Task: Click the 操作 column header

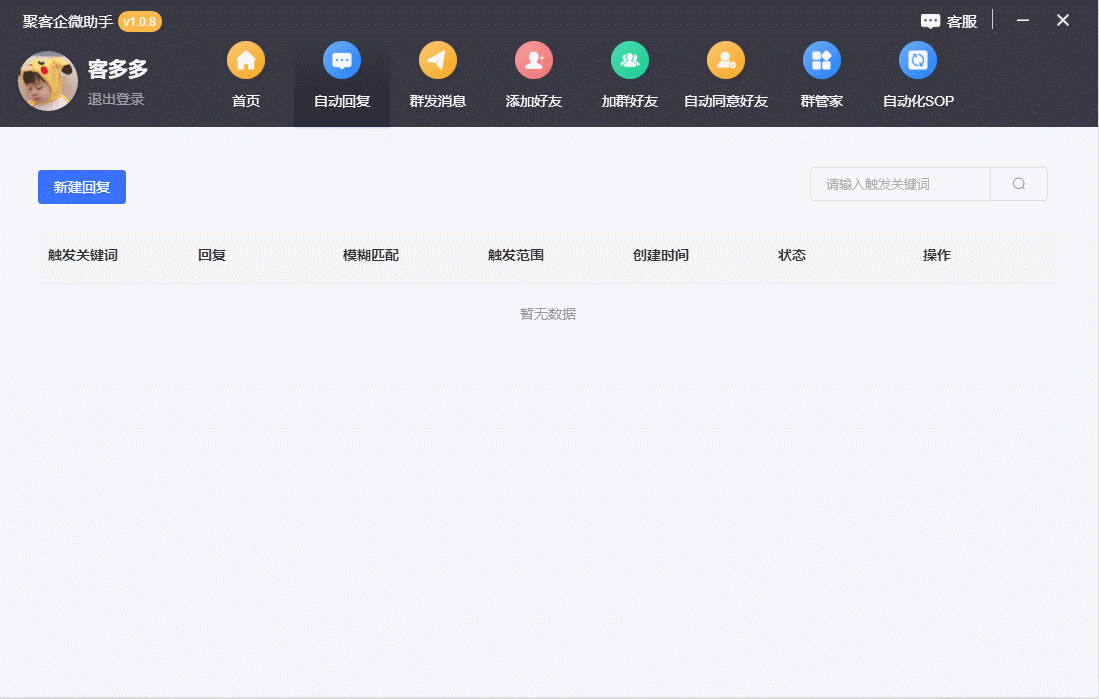Action: [937, 255]
